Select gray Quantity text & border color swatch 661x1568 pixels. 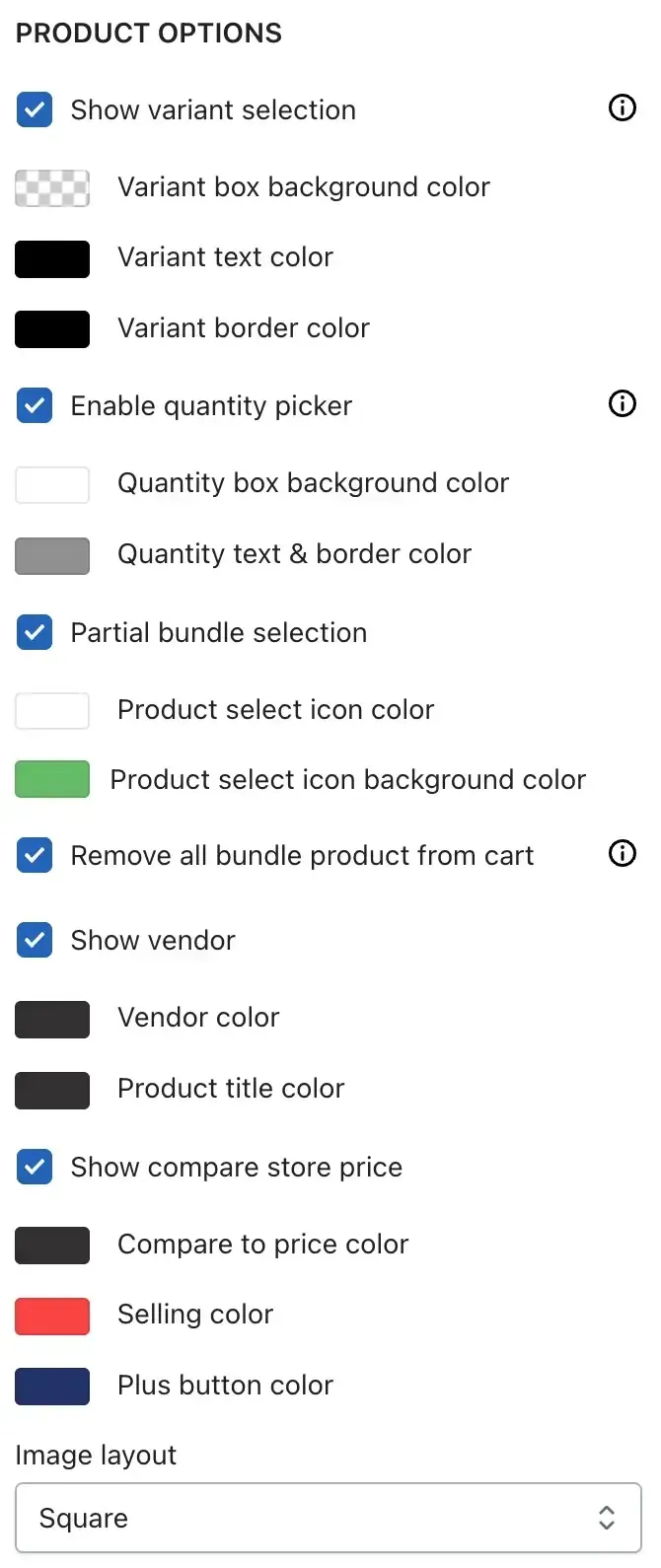click(x=52, y=555)
